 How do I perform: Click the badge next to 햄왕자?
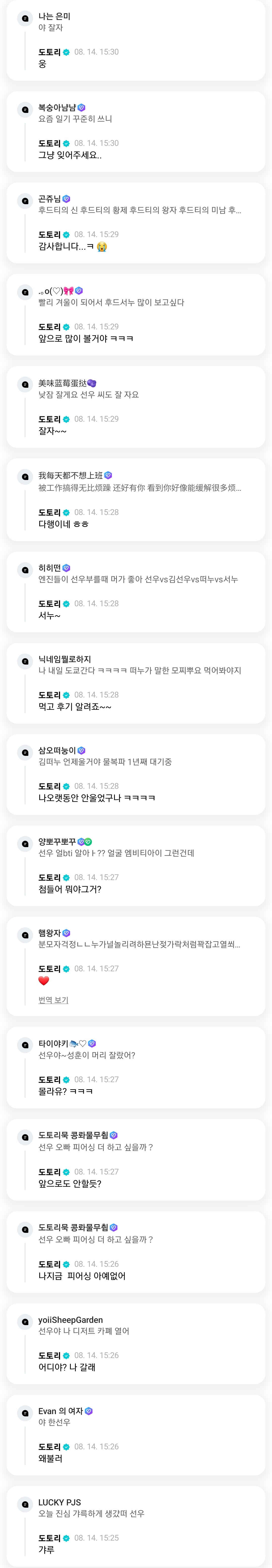pos(66,933)
